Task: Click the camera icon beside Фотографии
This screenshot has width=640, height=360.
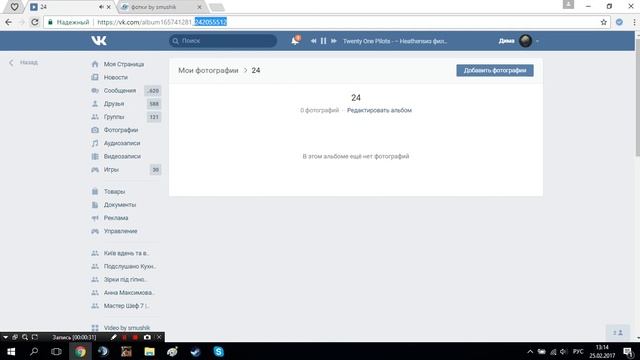Action: [95, 130]
